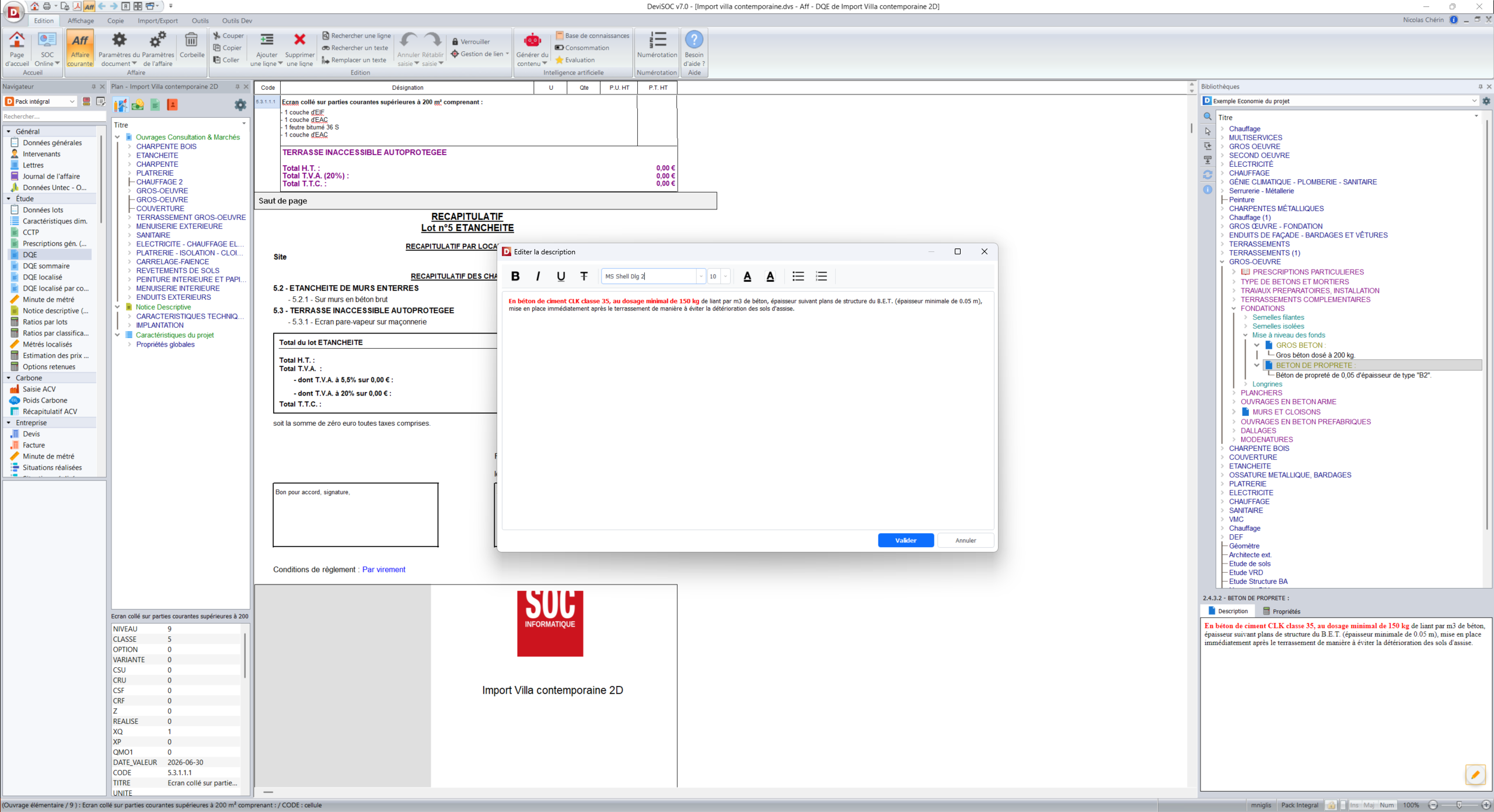
Task: Refresh the library with the blue arrows icon
Action: click(1207, 174)
